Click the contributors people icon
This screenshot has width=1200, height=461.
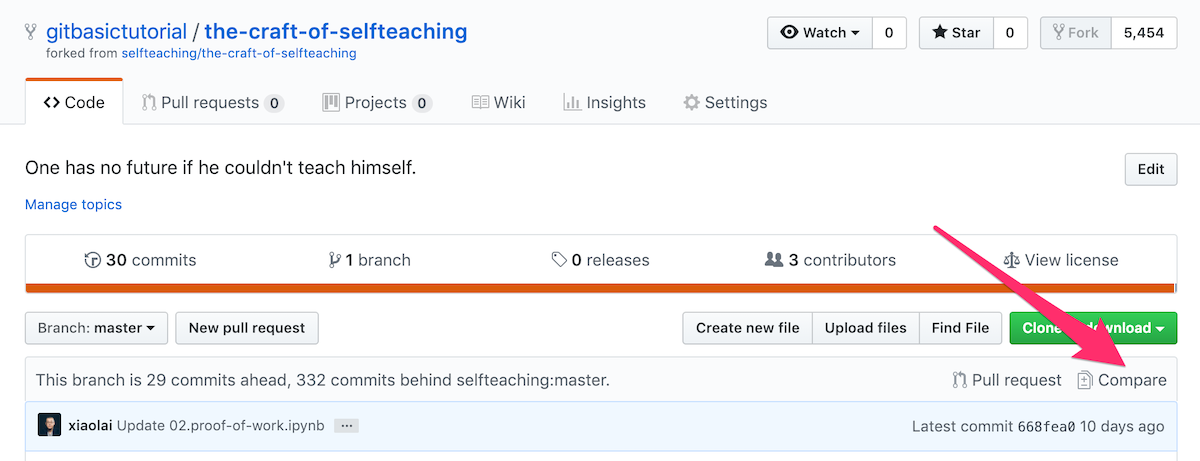point(773,260)
